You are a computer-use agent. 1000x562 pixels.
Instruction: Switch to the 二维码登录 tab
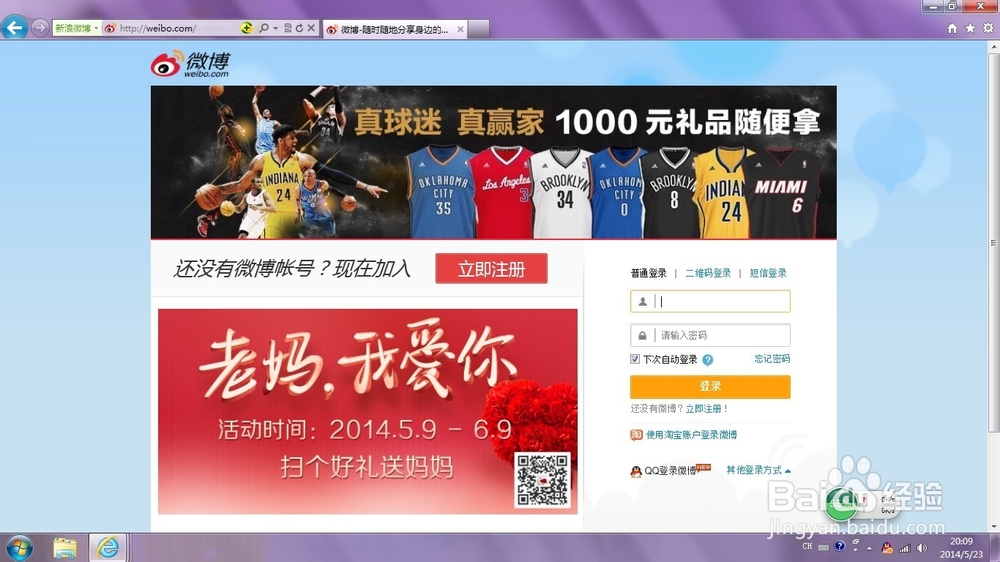pos(708,273)
